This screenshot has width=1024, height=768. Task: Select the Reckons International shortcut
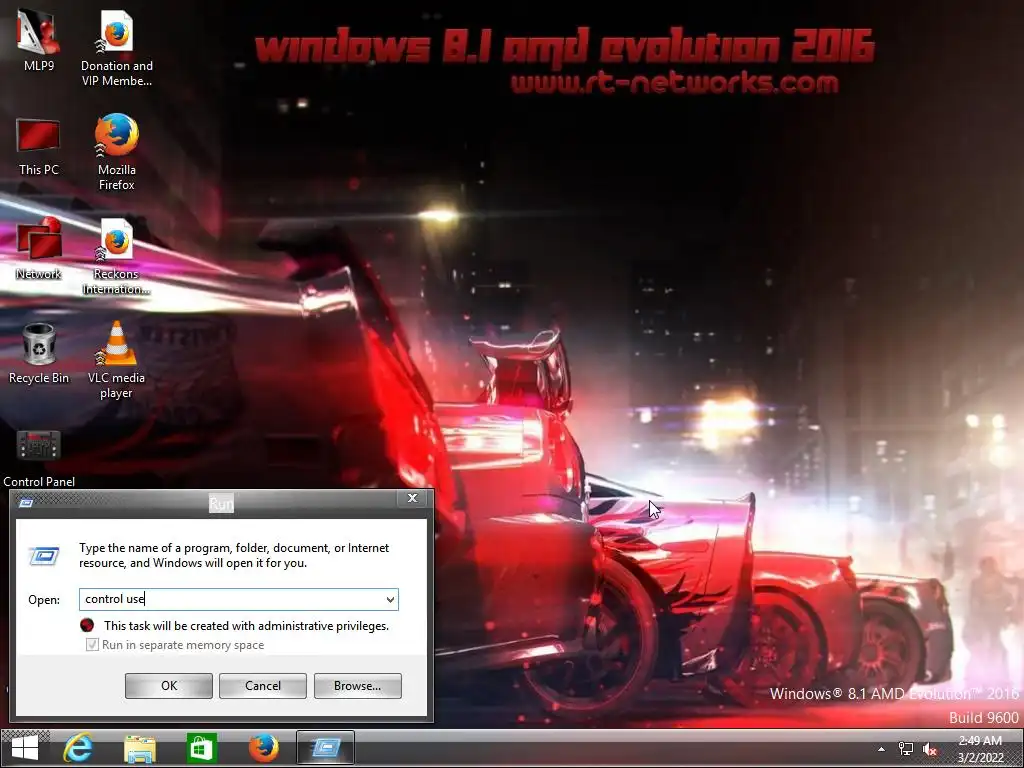[x=116, y=257]
